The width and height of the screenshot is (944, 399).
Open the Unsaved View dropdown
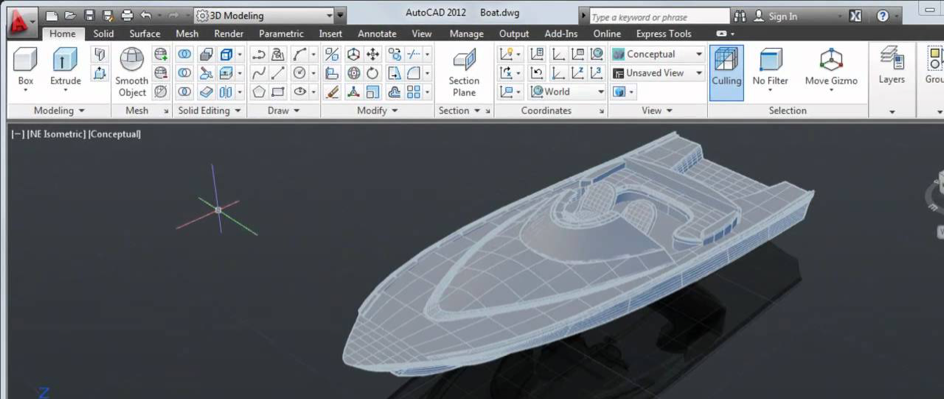click(657, 73)
